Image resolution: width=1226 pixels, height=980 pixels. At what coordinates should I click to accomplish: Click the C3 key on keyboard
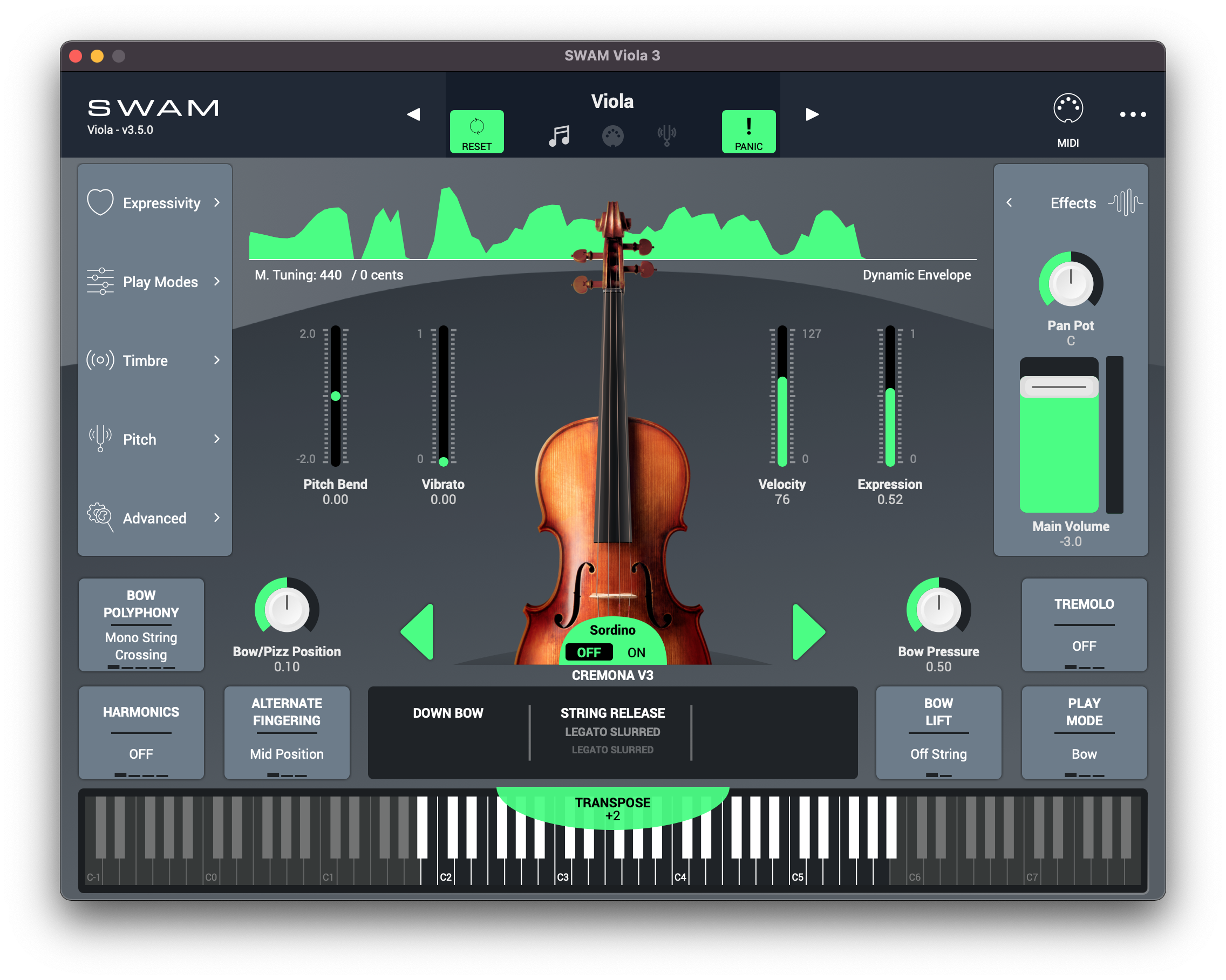click(x=563, y=870)
